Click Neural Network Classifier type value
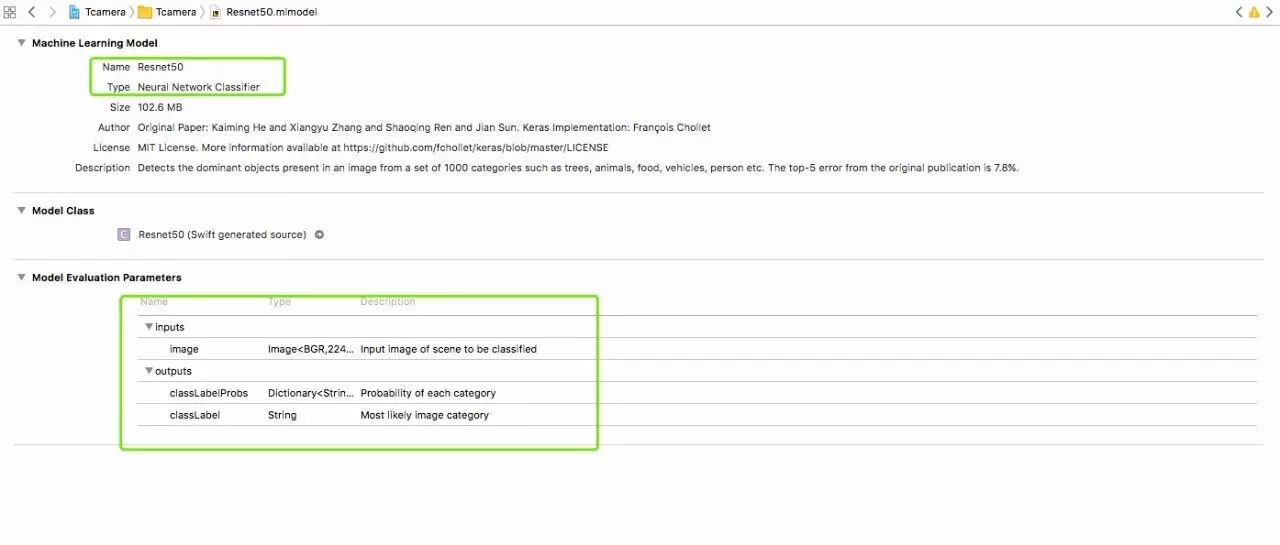 click(198, 87)
